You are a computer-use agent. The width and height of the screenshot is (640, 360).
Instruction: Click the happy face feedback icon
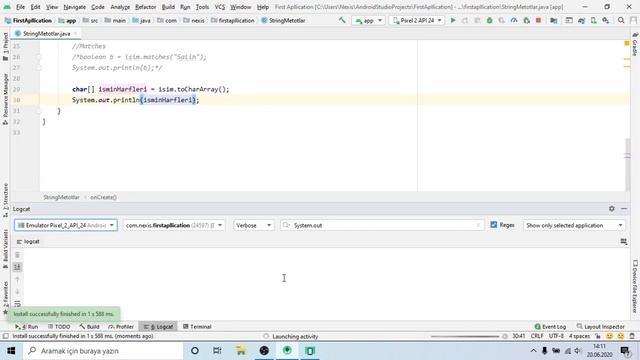(x=609, y=336)
